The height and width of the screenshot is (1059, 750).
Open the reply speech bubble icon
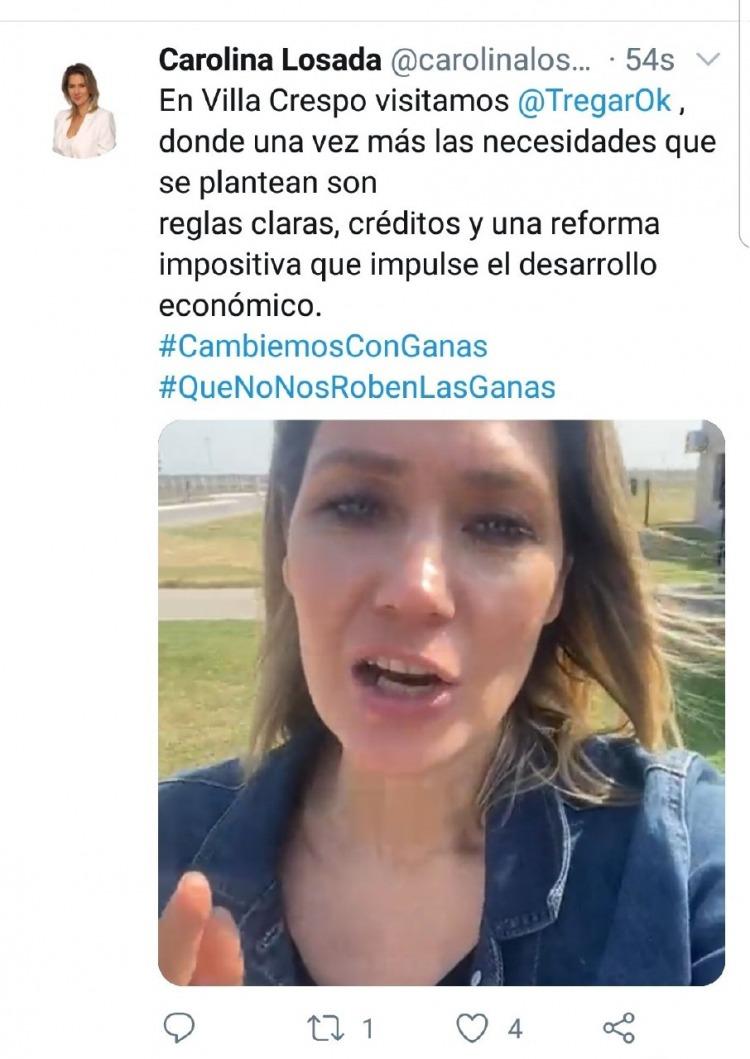click(179, 1028)
